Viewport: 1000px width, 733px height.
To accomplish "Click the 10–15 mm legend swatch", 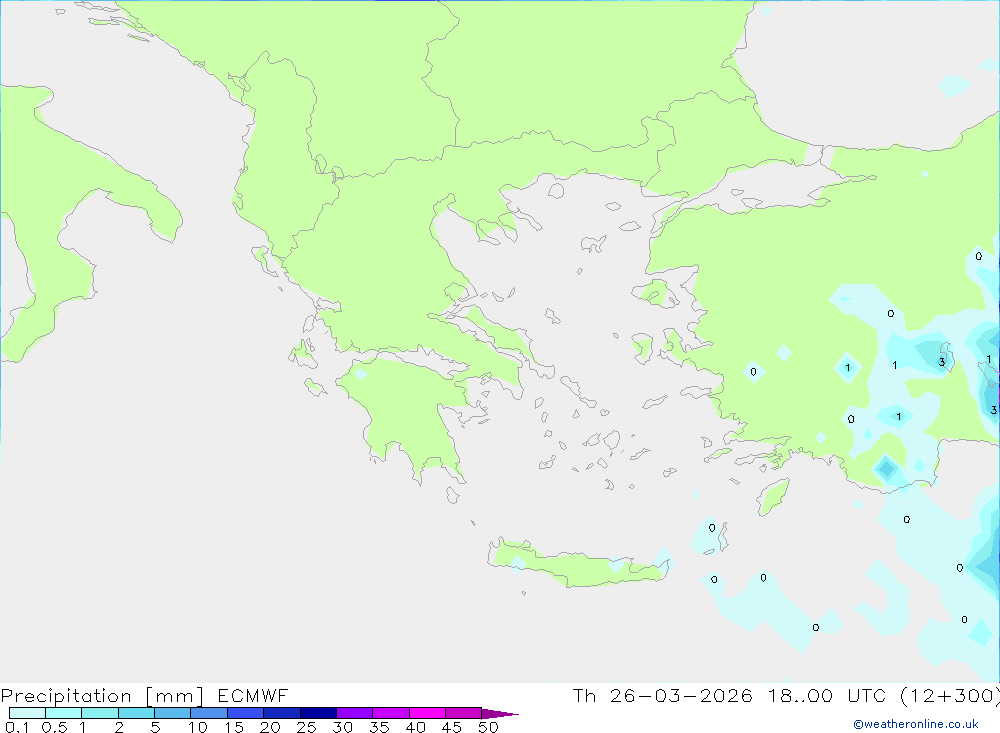I will (209, 713).
